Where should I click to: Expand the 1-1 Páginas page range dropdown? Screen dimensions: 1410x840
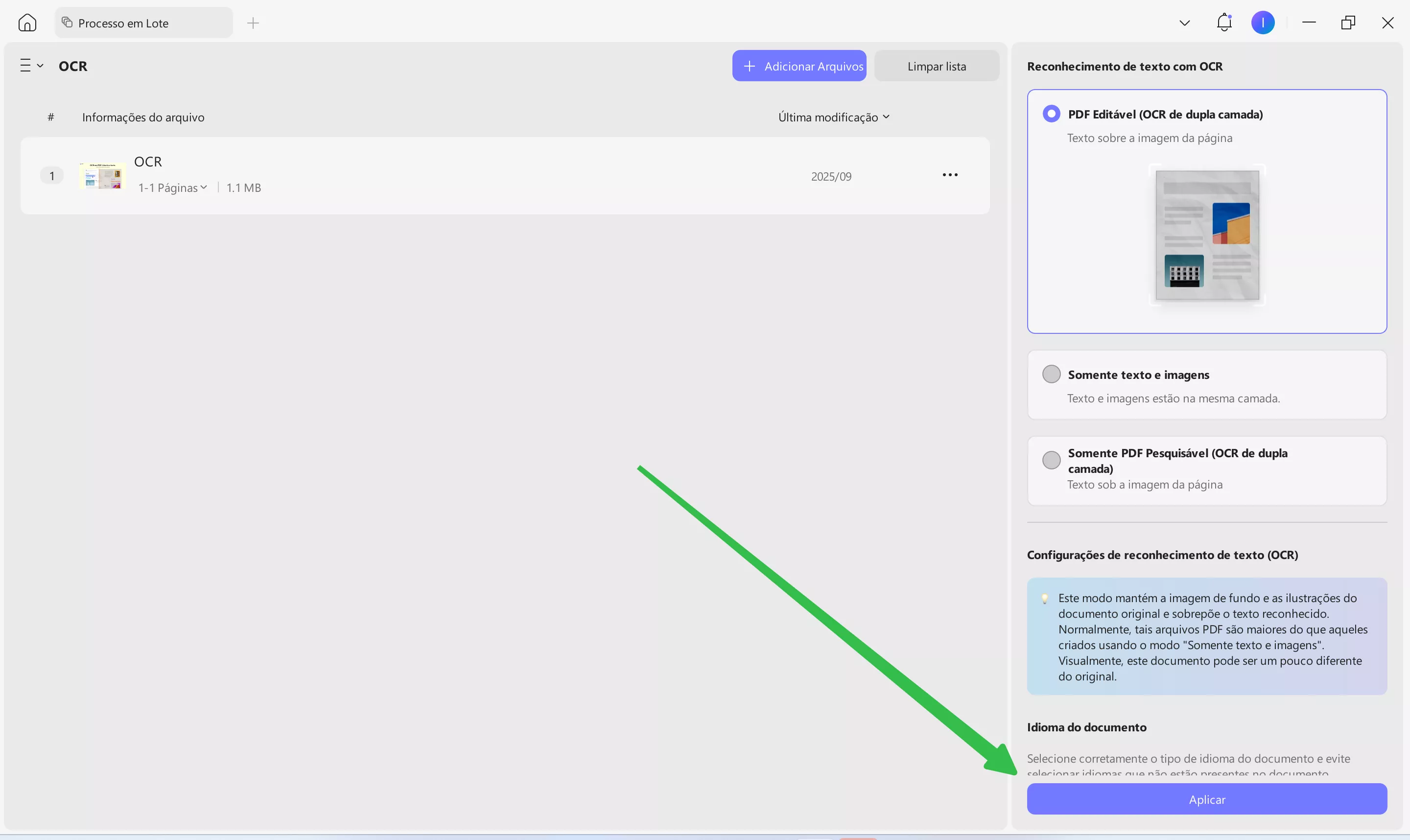[x=173, y=187]
